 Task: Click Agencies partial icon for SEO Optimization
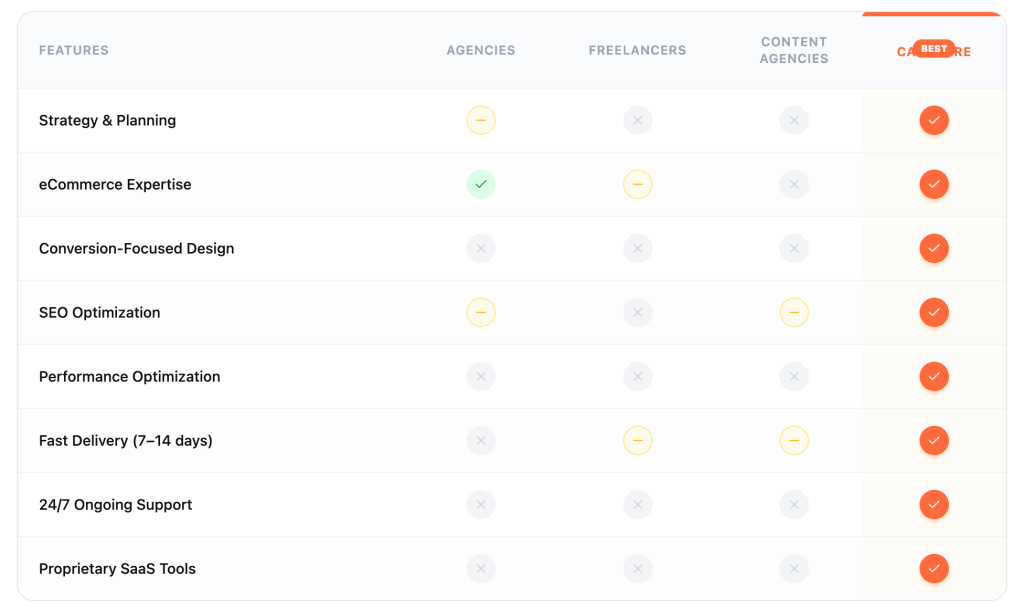click(481, 313)
